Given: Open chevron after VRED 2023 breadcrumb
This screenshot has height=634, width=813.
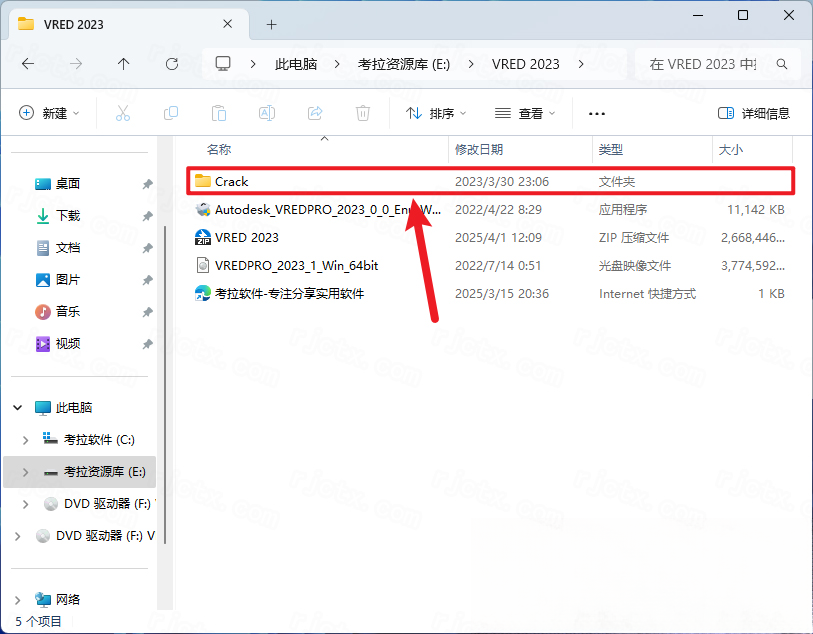Looking at the screenshot, I should pos(581,64).
